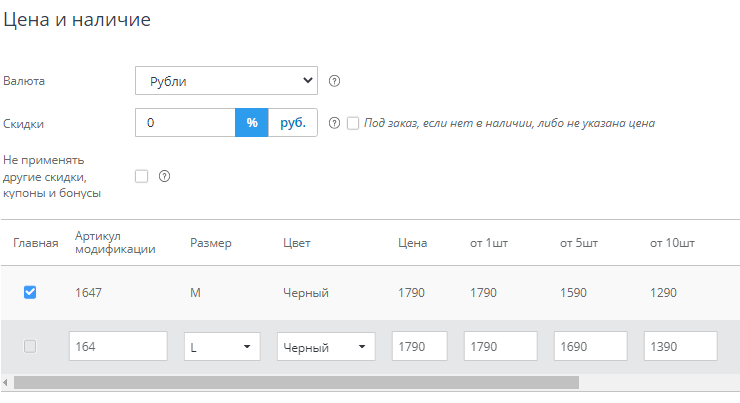The height and width of the screenshot is (403, 740).
Task: Click into the Скидки discount value field
Action: pos(185,123)
